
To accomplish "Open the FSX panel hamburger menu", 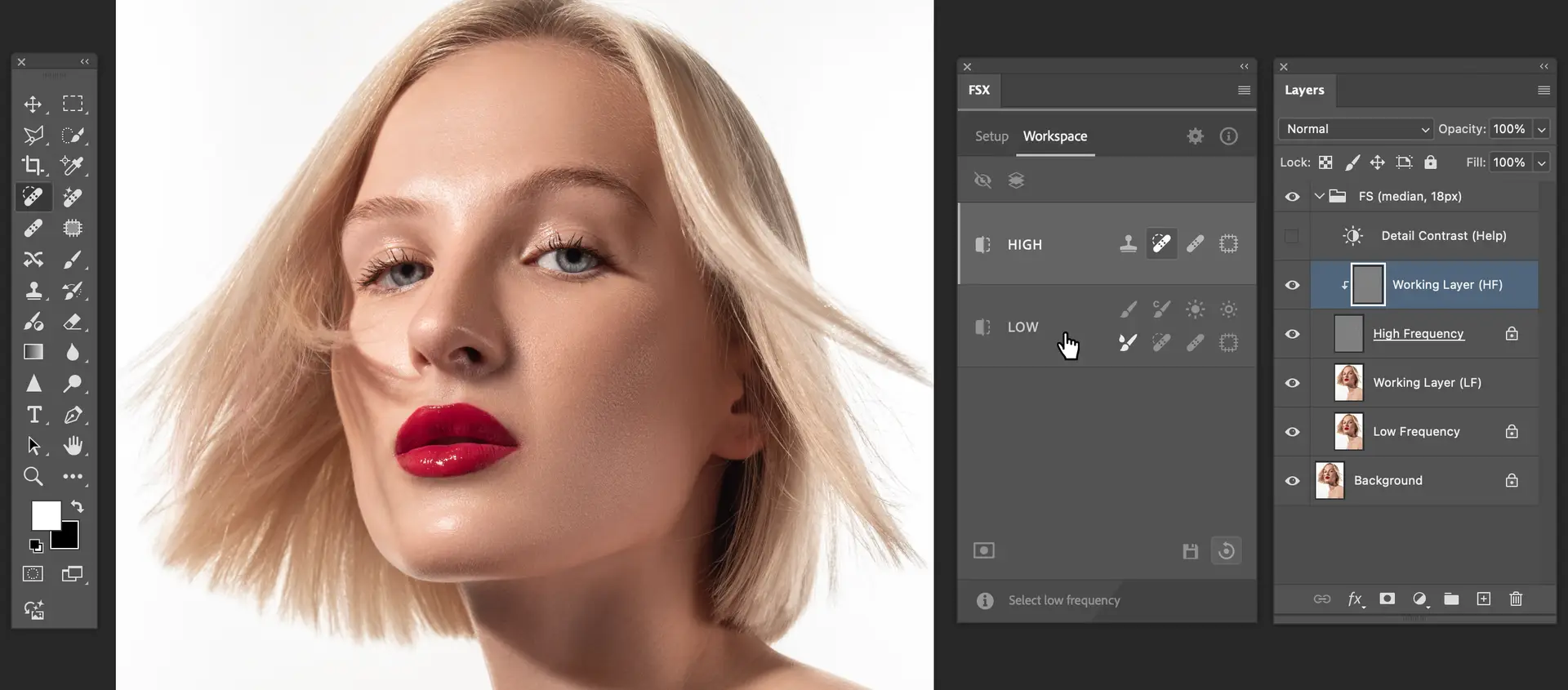I will click(1244, 91).
